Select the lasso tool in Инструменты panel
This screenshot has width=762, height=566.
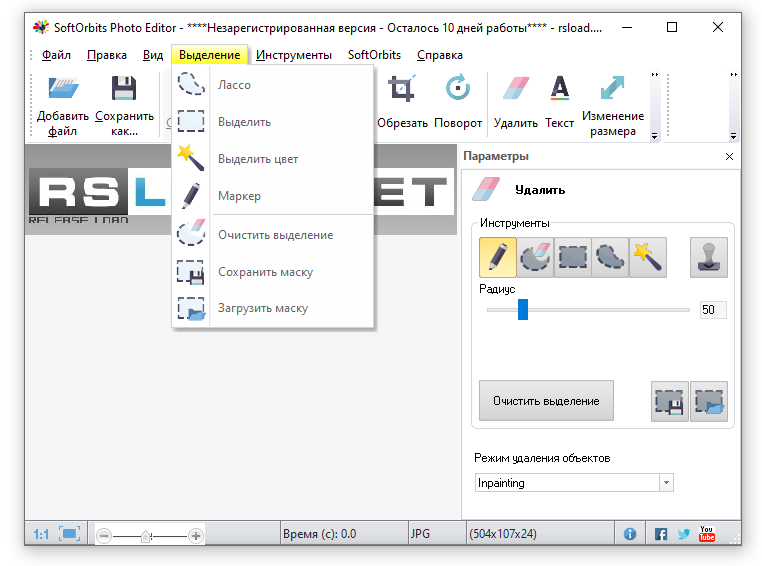click(610, 257)
